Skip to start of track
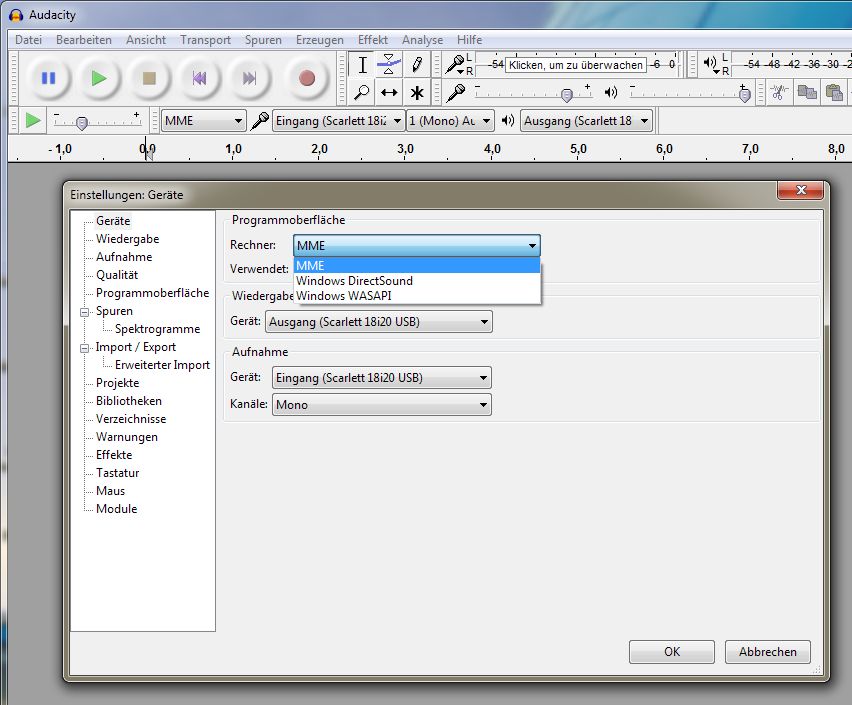The height and width of the screenshot is (705, 852). [x=199, y=78]
